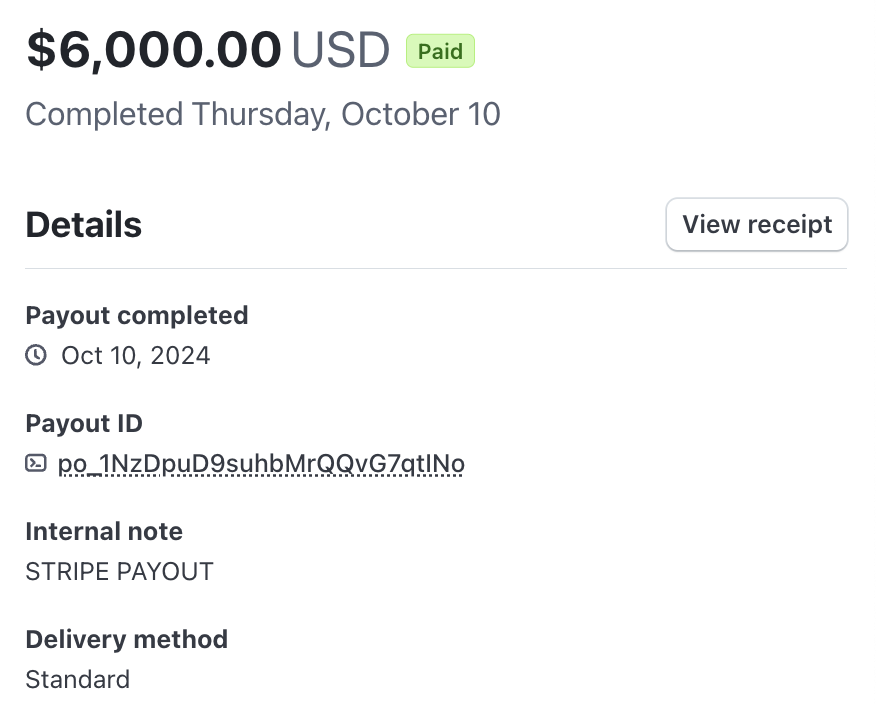Click the word Thursday in the completion line
This screenshot has width=876, height=704.
pyautogui.click(x=260, y=114)
